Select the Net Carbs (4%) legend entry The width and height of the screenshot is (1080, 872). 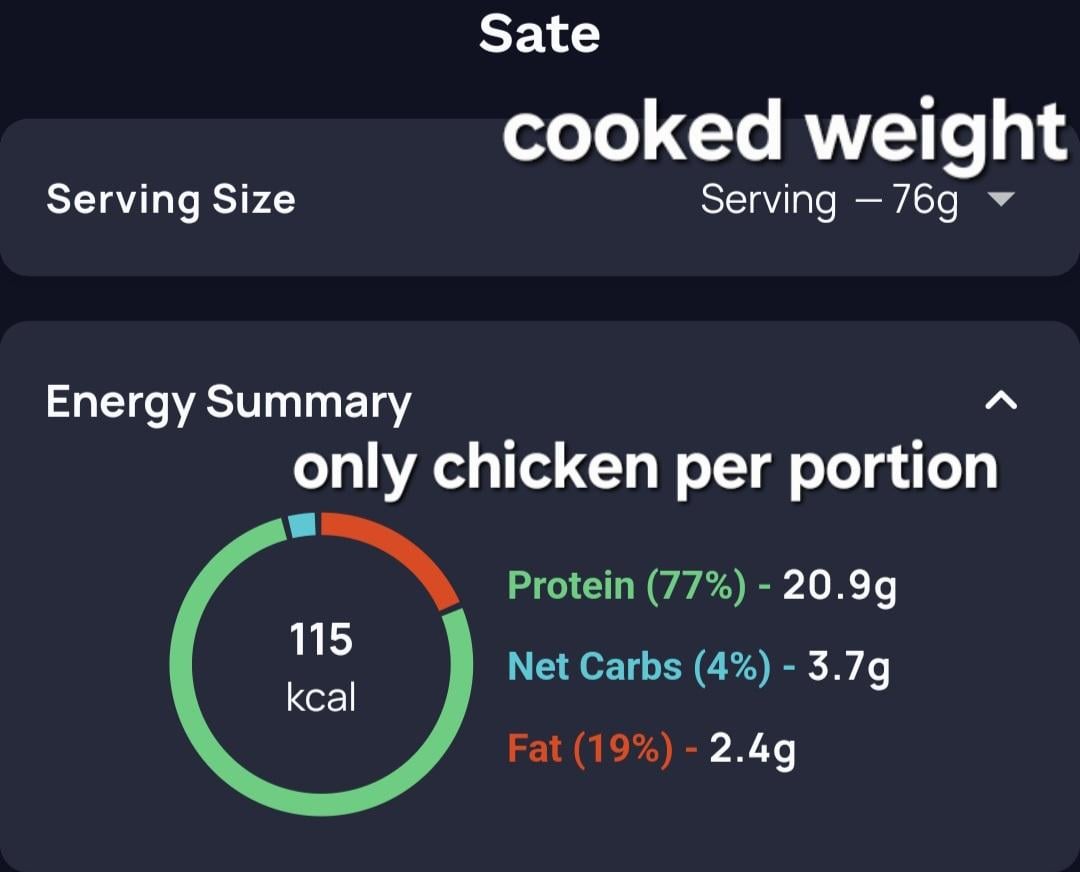click(639, 667)
